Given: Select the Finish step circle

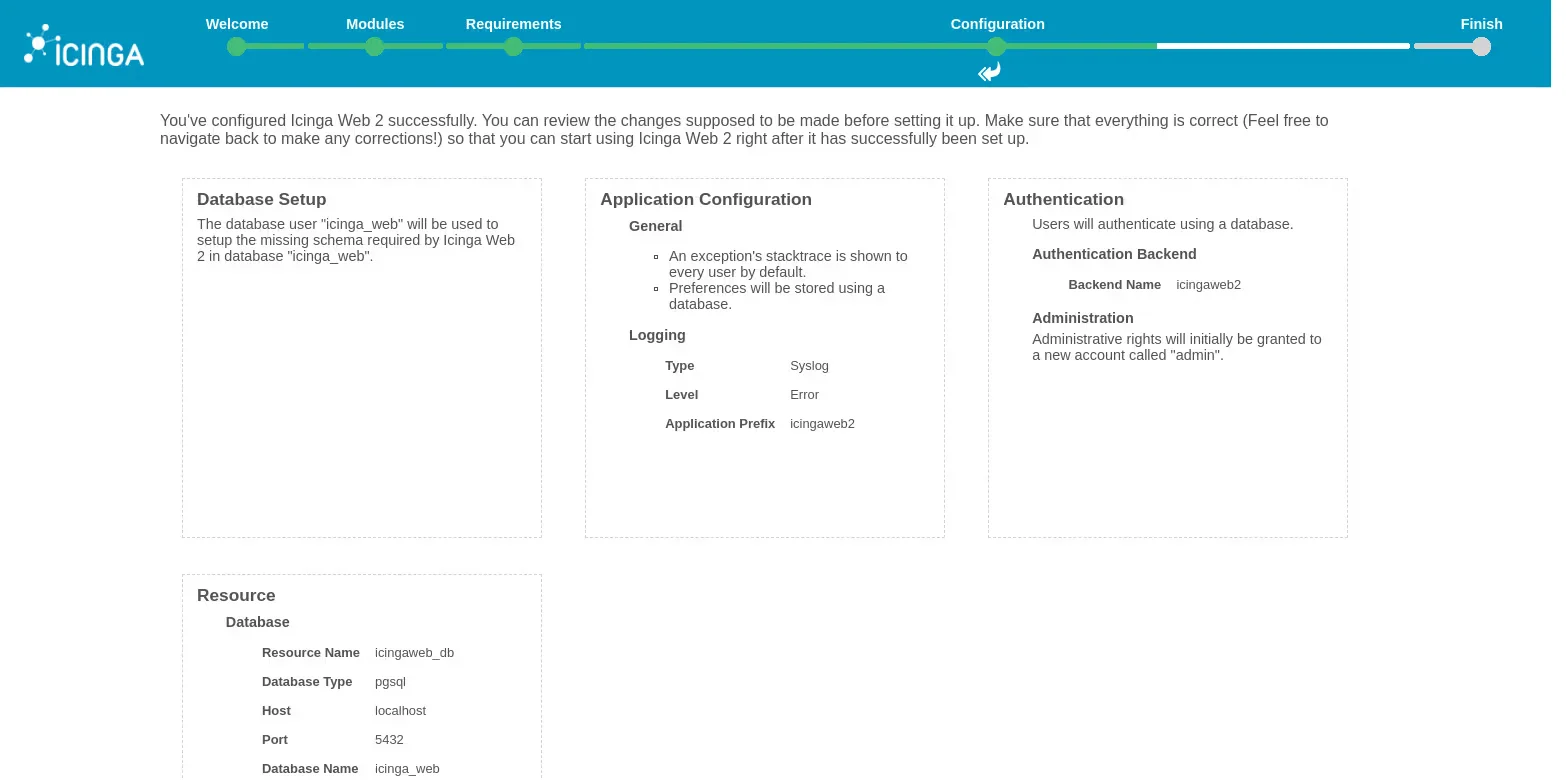Looking at the screenshot, I should click(x=1481, y=46).
